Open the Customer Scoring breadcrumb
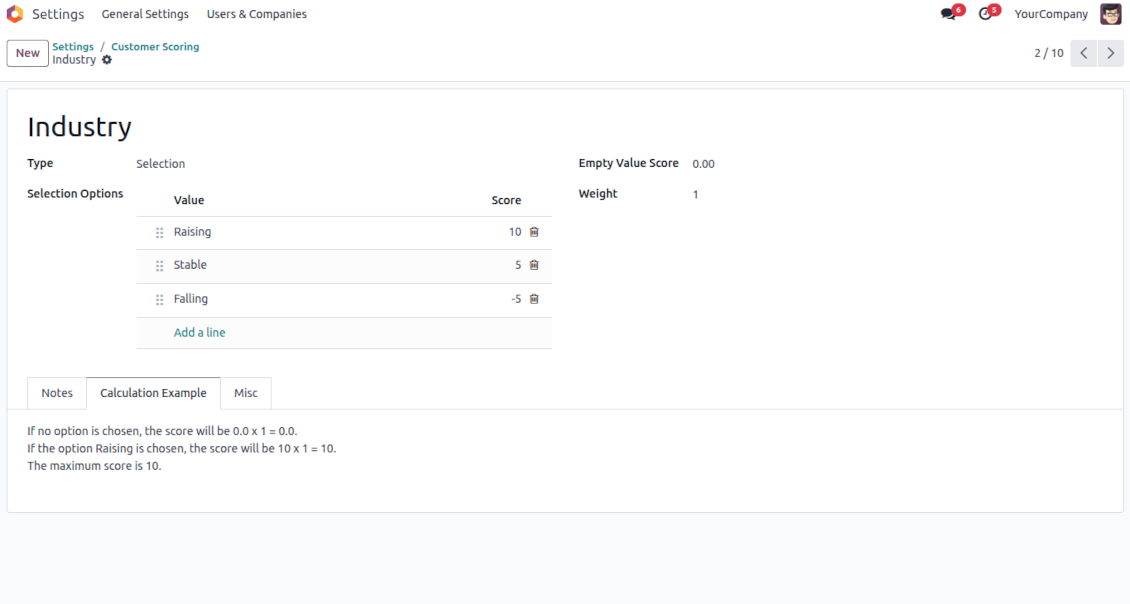The height and width of the screenshot is (604, 1130). (155, 47)
